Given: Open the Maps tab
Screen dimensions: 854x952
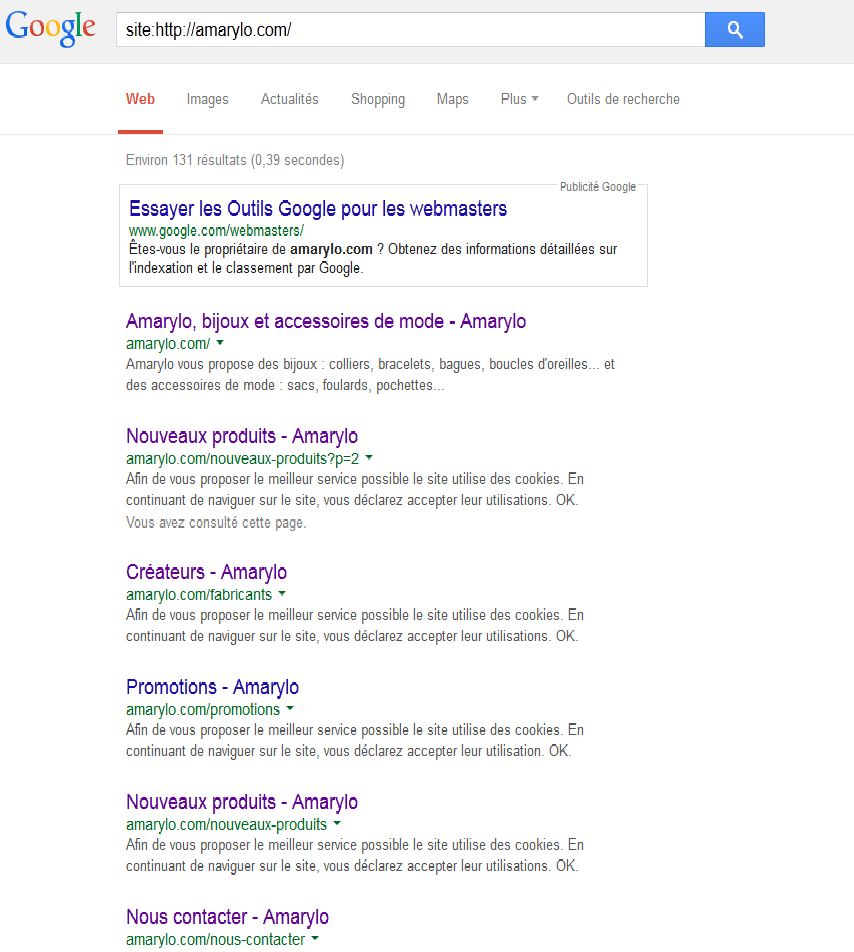Looking at the screenshot, I should click(452, 99).
